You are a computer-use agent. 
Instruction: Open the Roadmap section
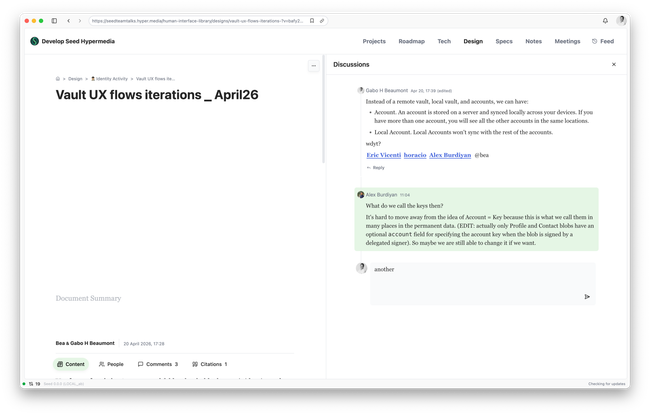click(x=411, y=42)
